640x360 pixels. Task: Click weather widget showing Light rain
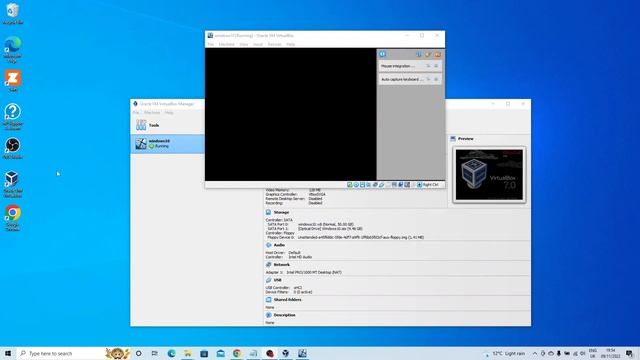(x=505, y=353)
